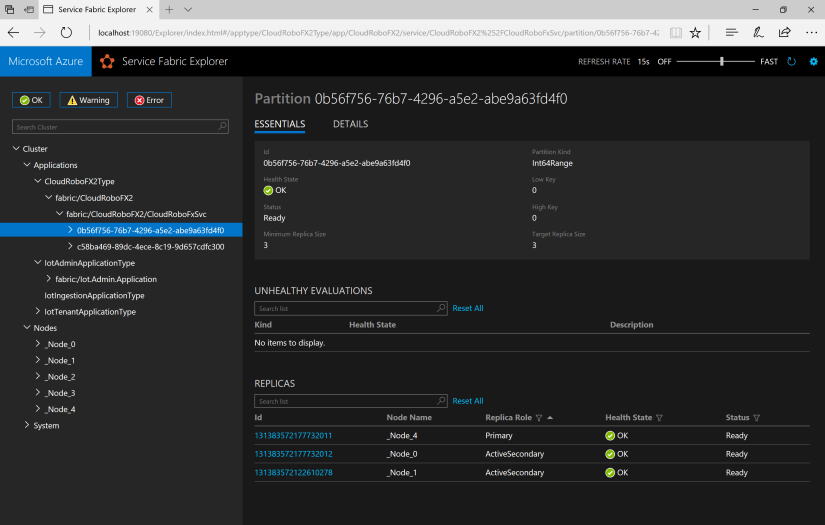Click the refresh rate slider handle

(722, 62)
